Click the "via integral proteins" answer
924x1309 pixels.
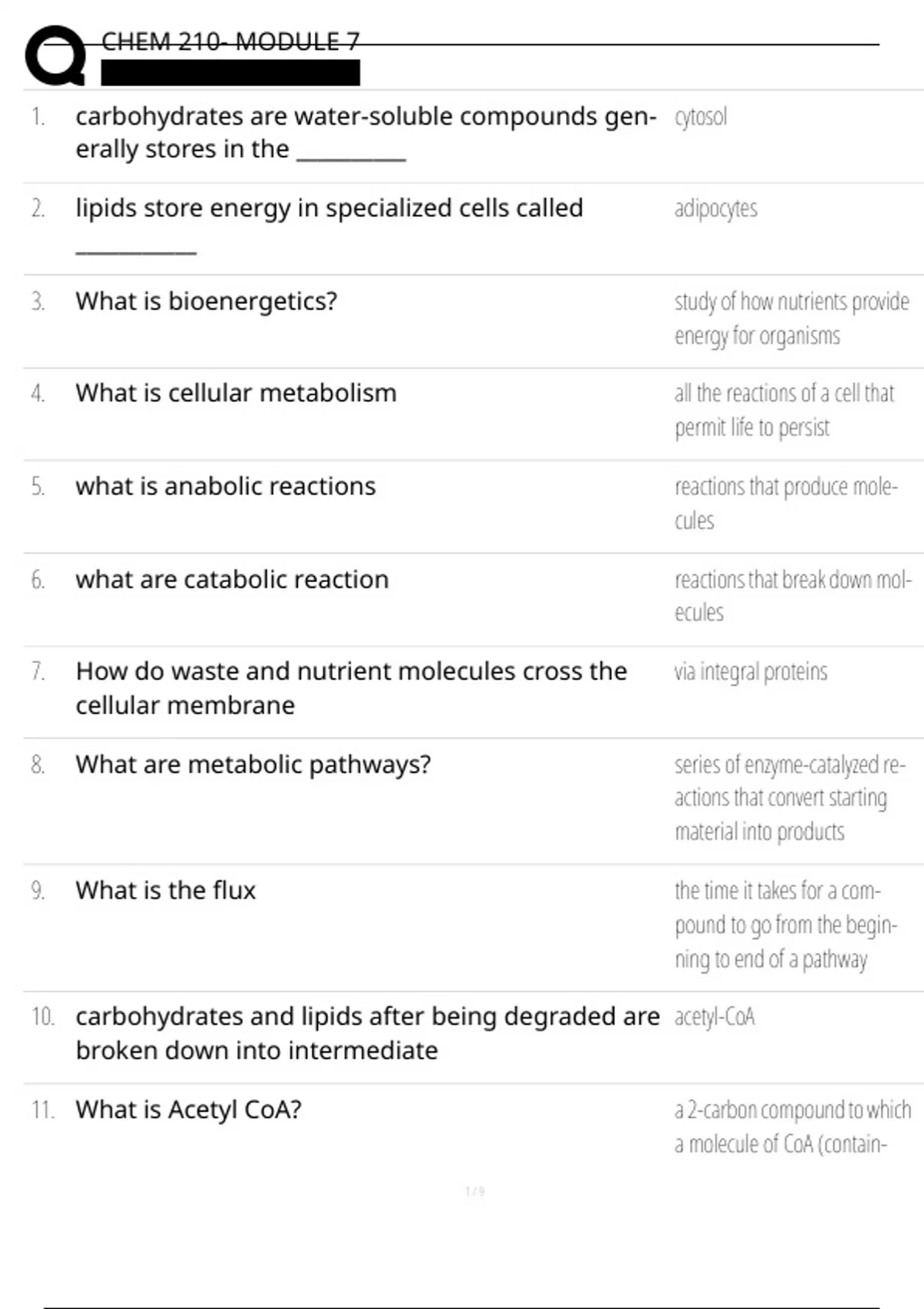coord(751,671)
